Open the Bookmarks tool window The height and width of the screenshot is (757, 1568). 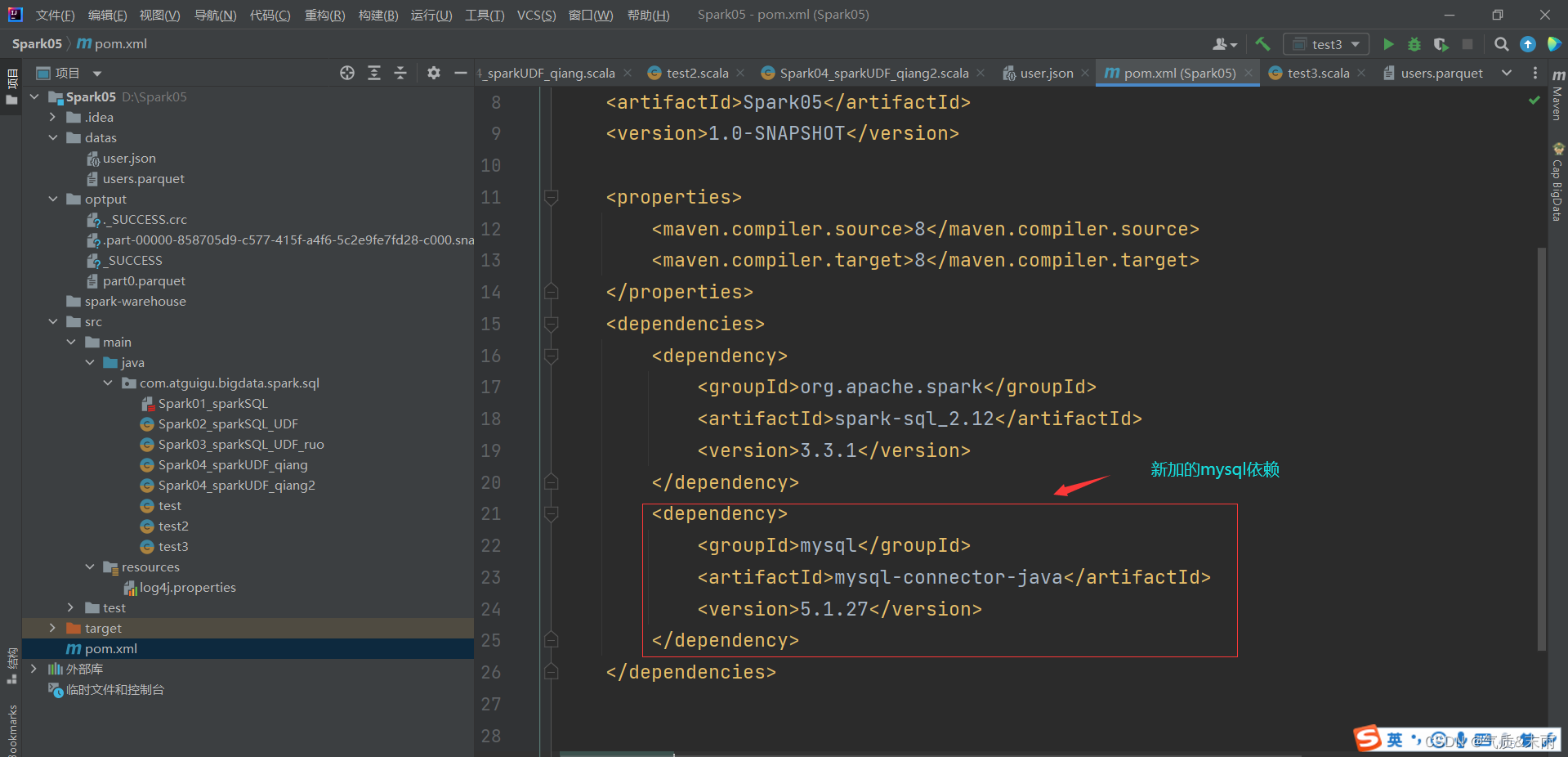[11, 730]
